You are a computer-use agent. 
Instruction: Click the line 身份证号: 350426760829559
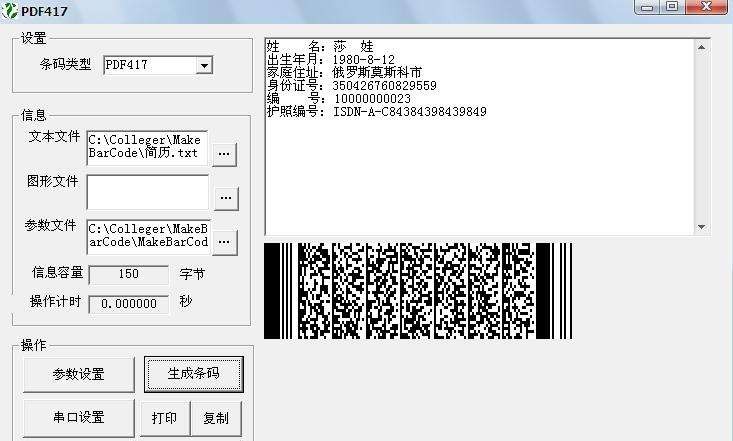(352, 86)
